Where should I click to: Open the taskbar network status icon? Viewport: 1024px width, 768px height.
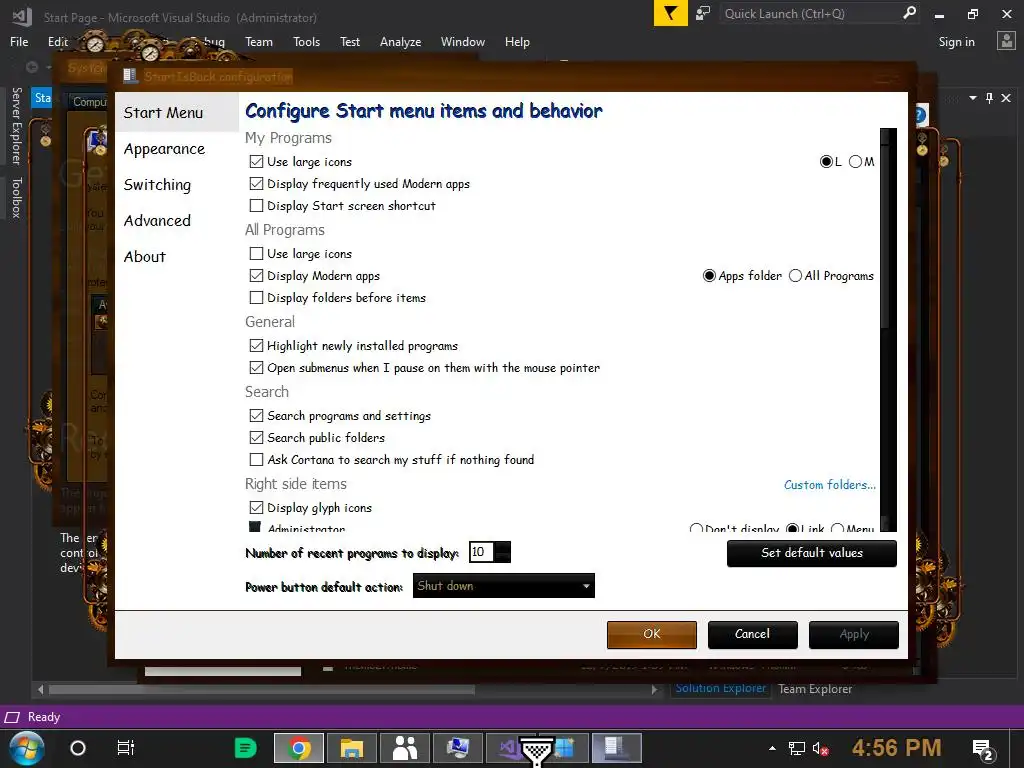(x=796, y=748)
